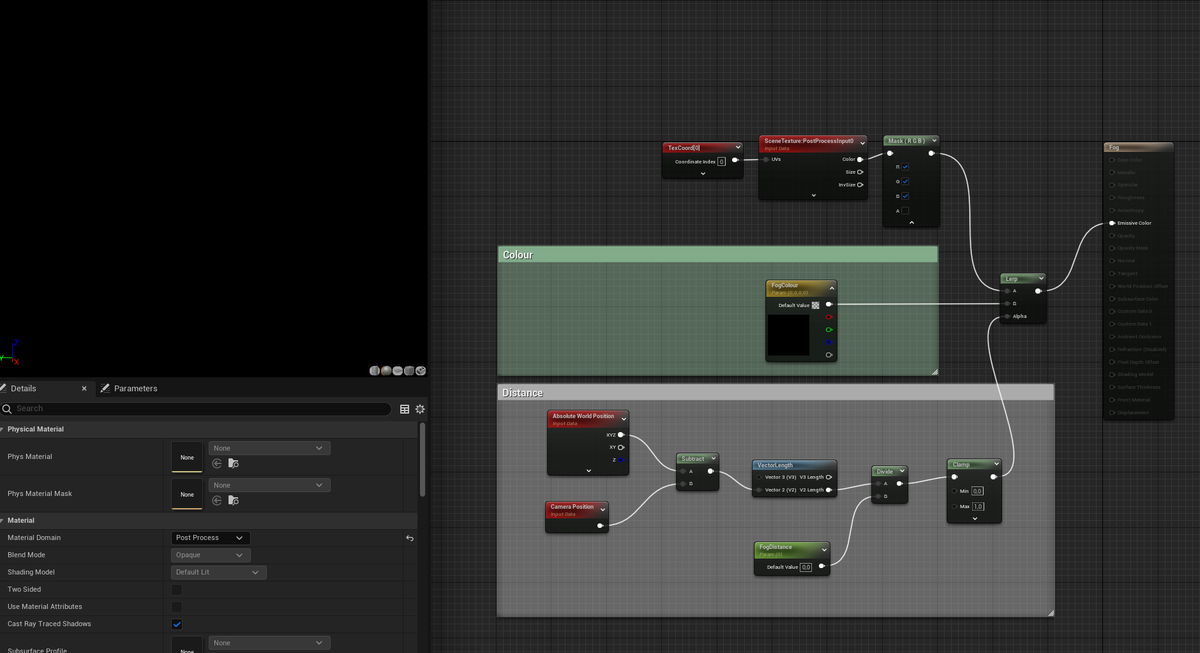Viewport: 1200px width, 653px height.
Task: Open Details panel settings gear
Action: coord(420,409)
